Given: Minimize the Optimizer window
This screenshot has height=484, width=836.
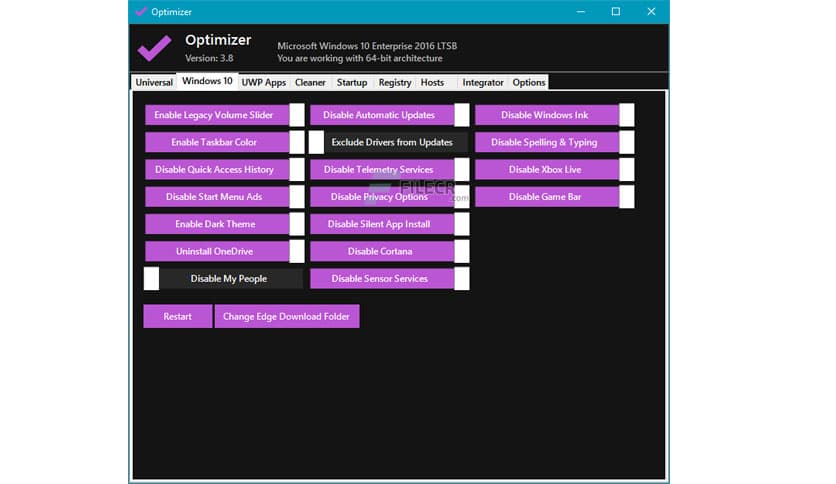Looking at the screenshot, I should (581, 11).
